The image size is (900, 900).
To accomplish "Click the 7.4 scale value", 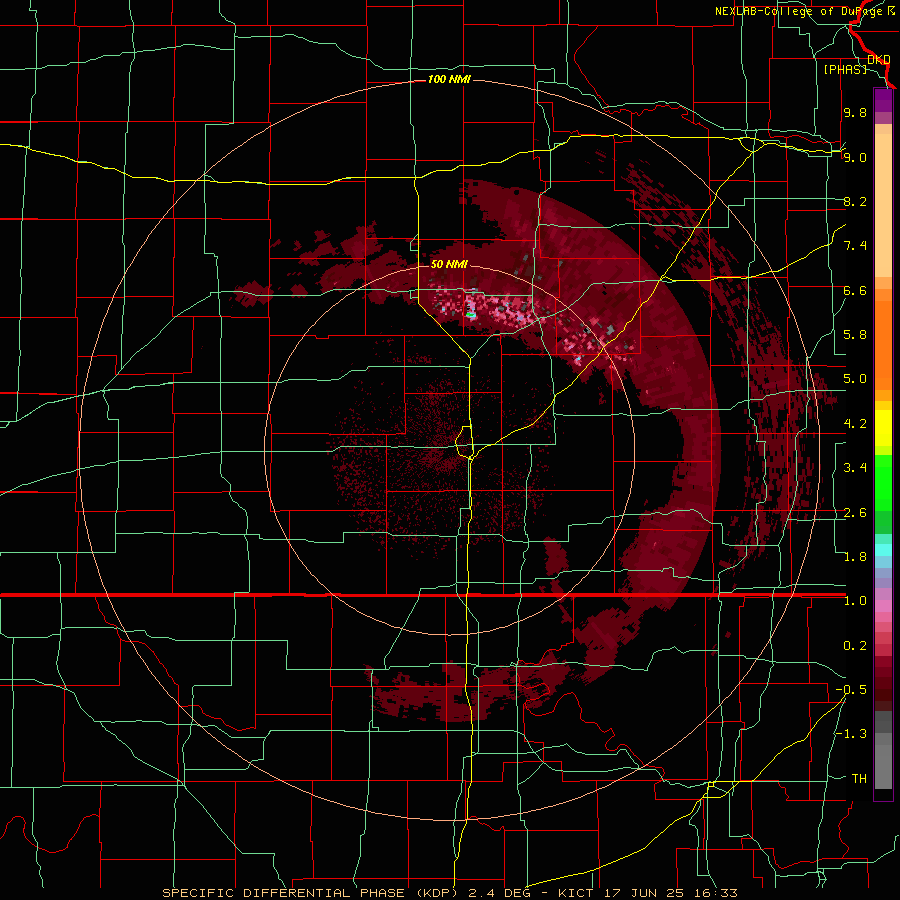I will tap(855, 246).
